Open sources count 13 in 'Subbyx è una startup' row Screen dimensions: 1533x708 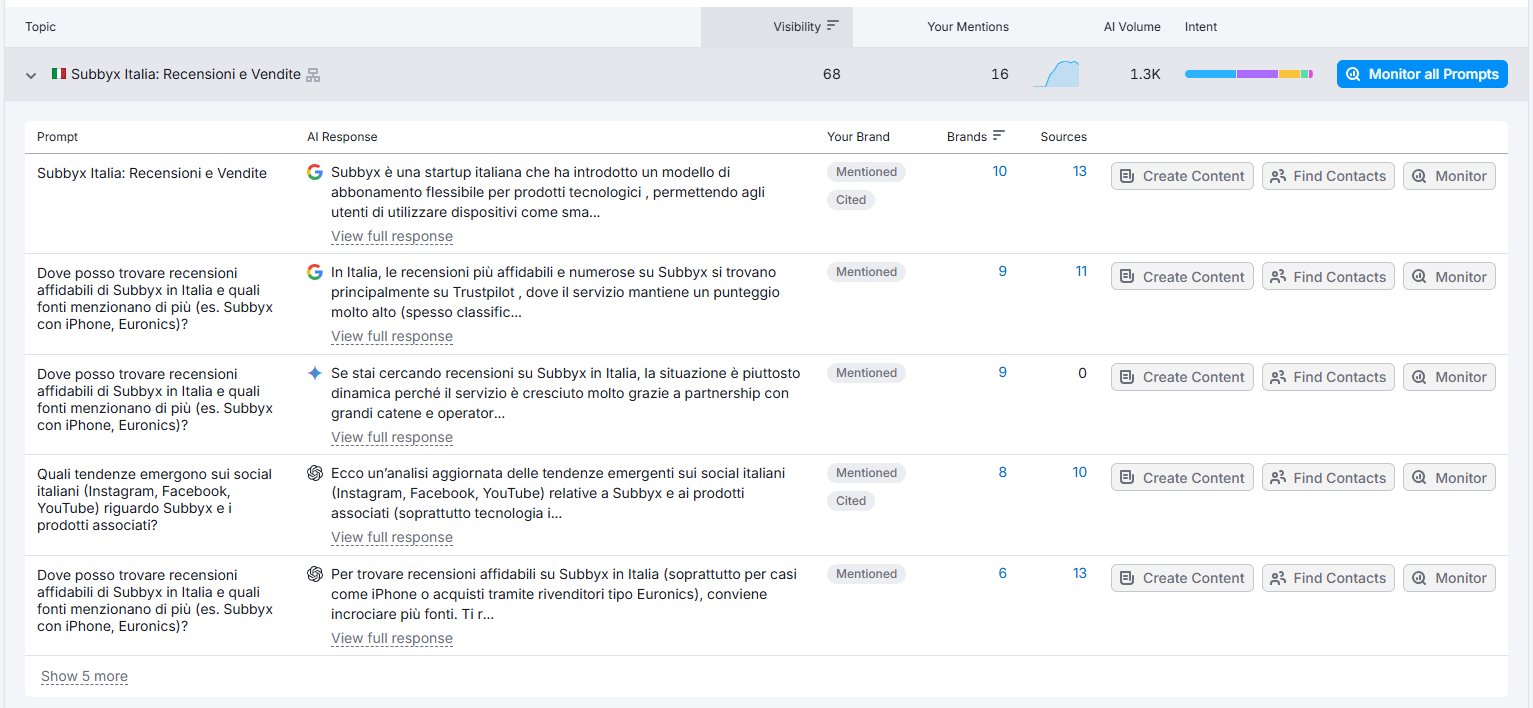click(x=1080, y=172)
